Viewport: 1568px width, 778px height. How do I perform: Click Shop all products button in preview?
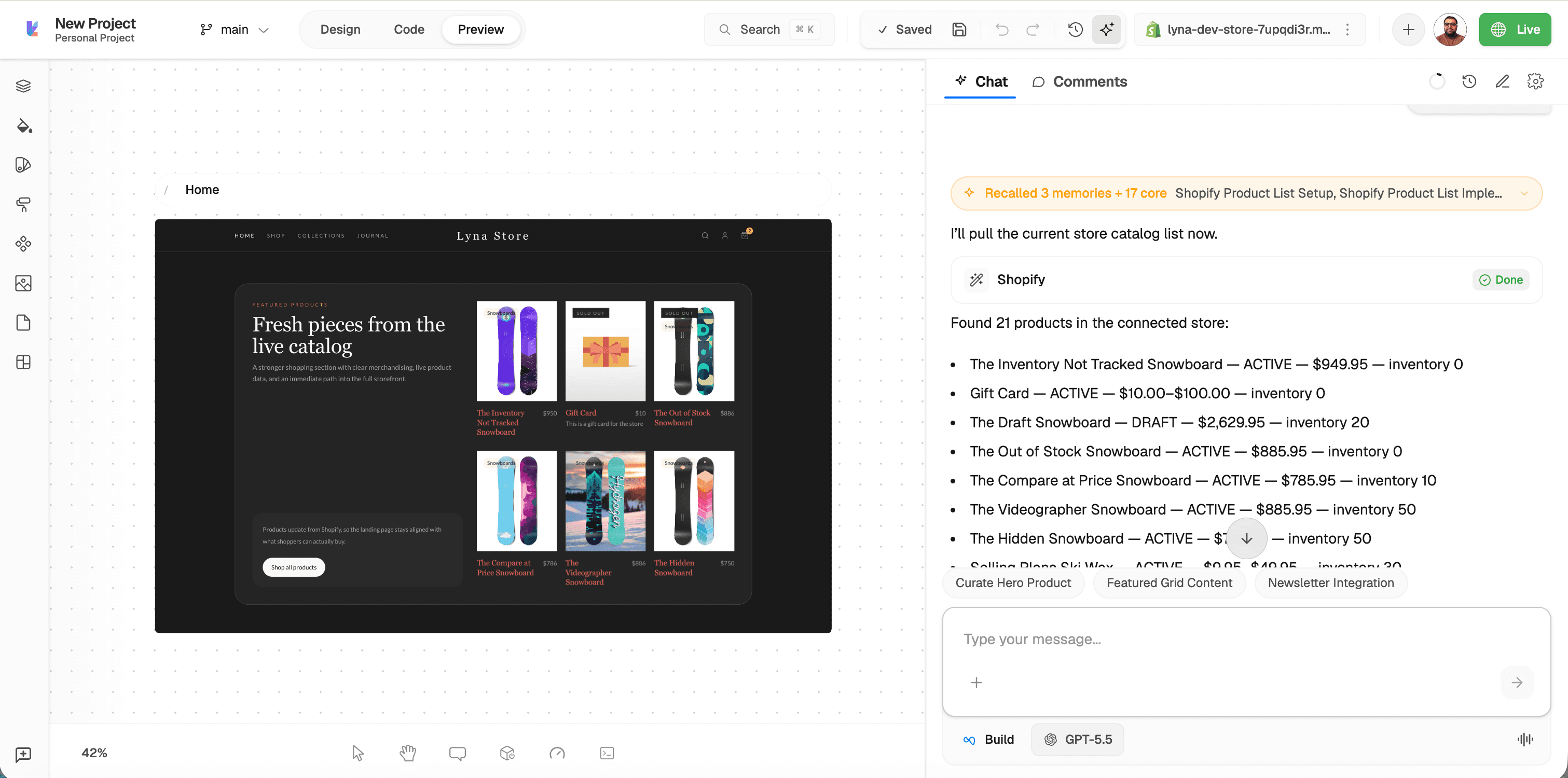coord(294,567)
